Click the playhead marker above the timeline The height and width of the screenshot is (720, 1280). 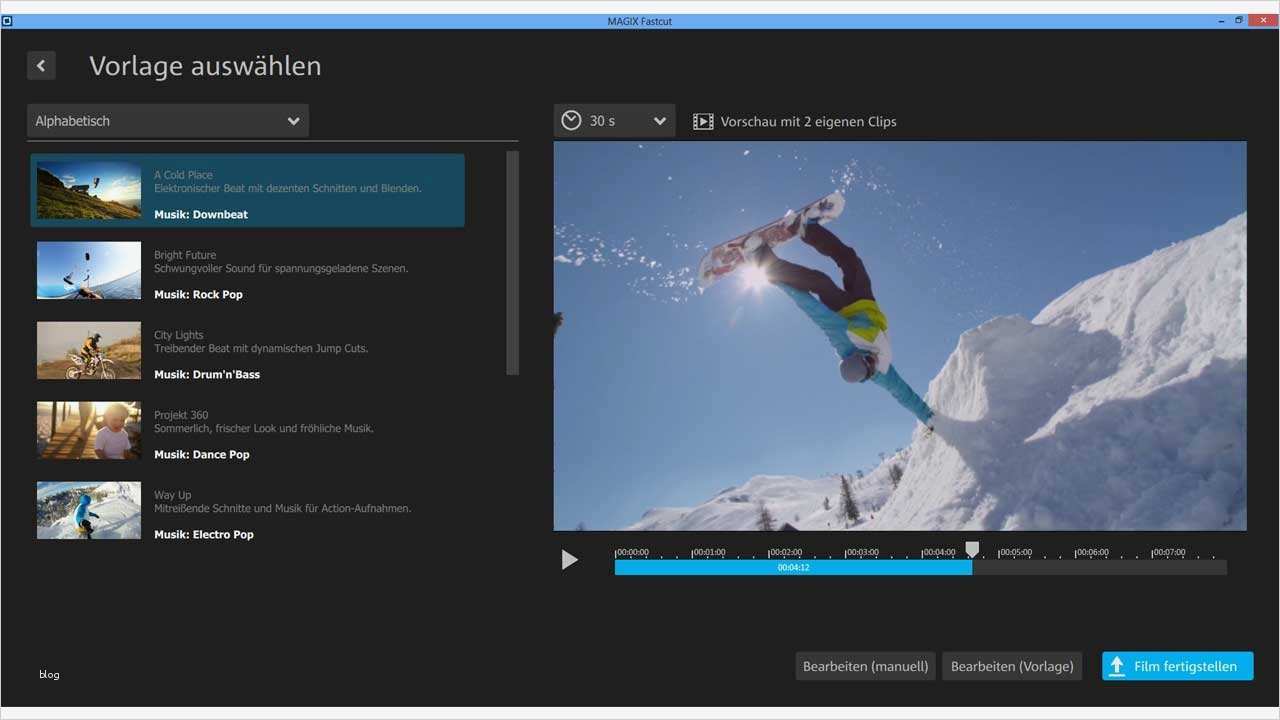click(x=972, y=548)
